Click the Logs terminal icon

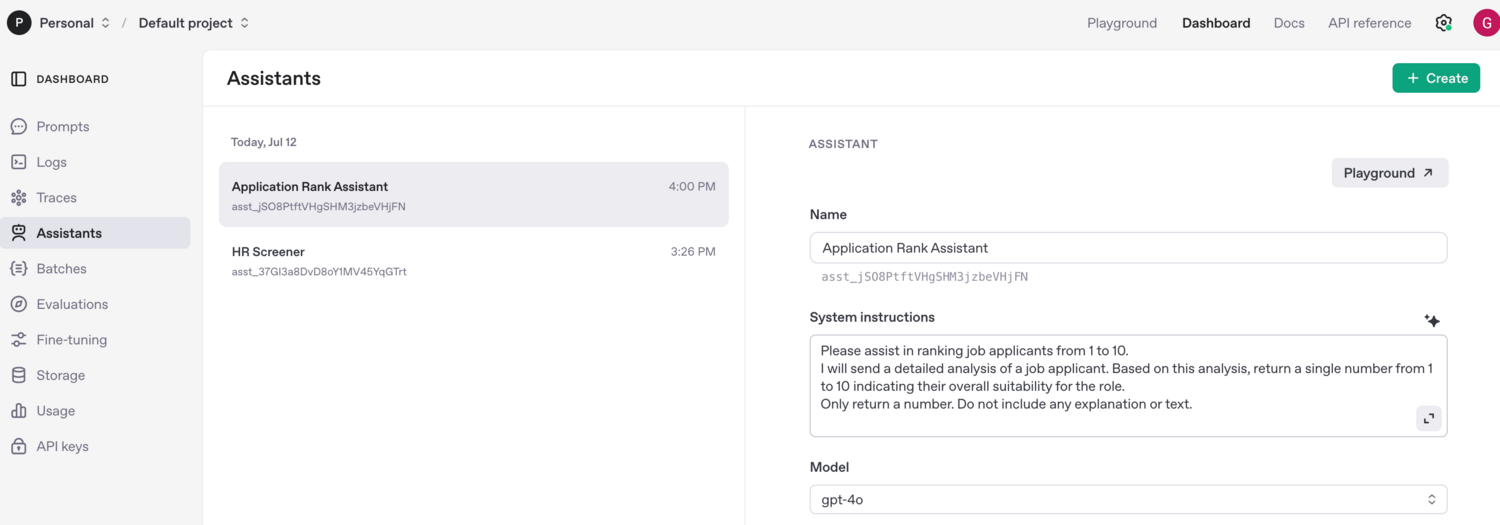tap(18, 162)
